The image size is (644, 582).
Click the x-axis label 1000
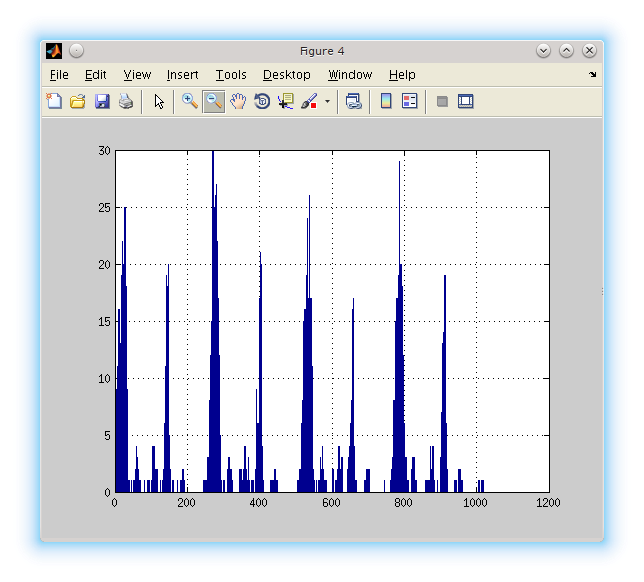tap(475, 503)
